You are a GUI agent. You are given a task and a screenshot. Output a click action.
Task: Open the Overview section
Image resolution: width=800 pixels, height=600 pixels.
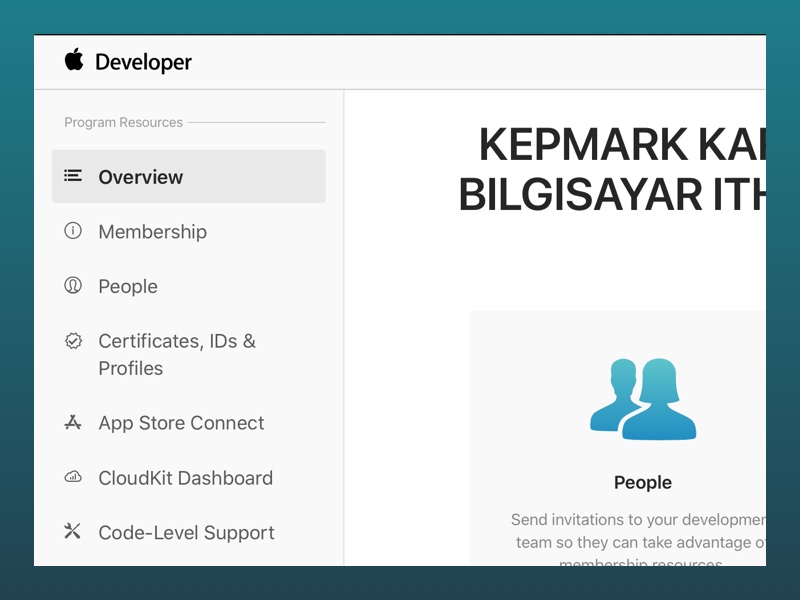coord(140,176)
